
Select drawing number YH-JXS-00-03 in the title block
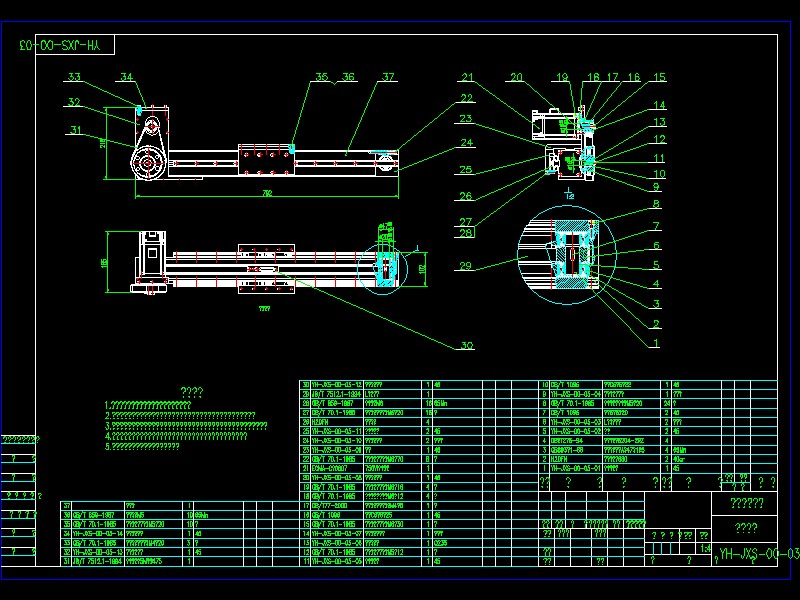click(759, 554)
